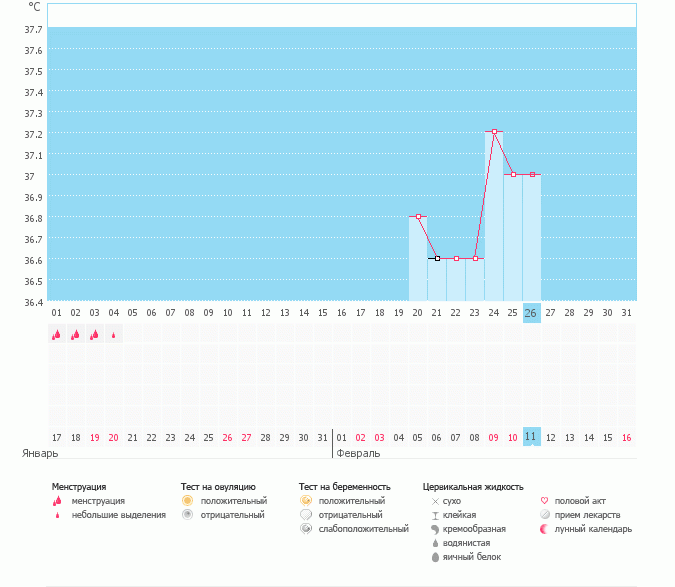
Task: Click the egg white cervical fluid icon
Action: pyautogui.click(x=434, y=556)
